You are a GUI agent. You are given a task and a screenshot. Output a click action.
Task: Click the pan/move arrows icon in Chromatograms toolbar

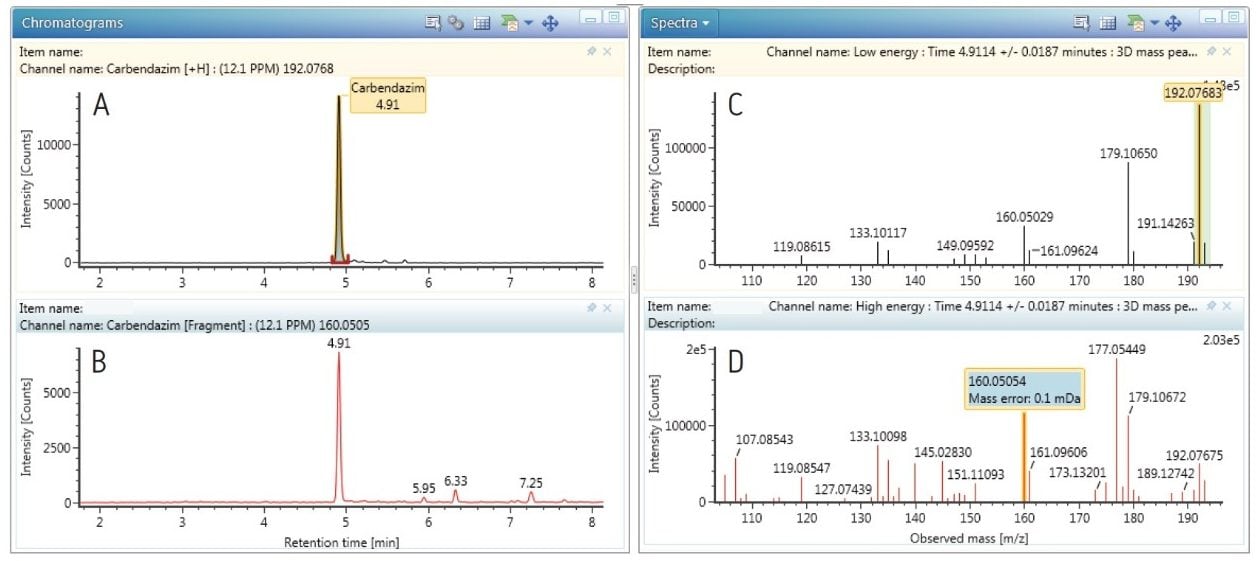coord(550,22)
